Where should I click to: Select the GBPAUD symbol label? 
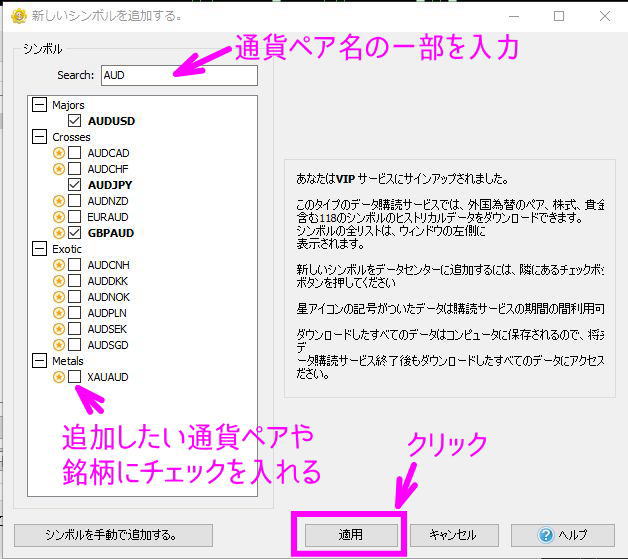[x=111, y=233]
